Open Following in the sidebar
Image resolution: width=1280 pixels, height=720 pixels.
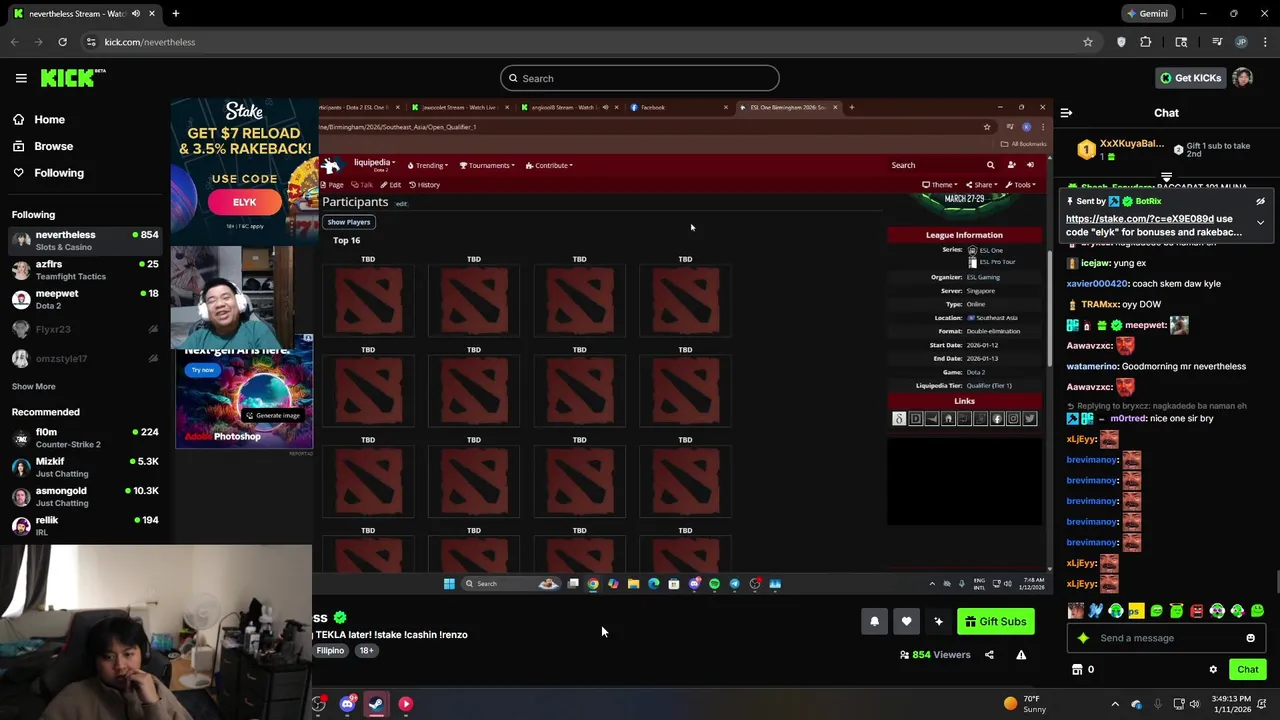[59, 173]
